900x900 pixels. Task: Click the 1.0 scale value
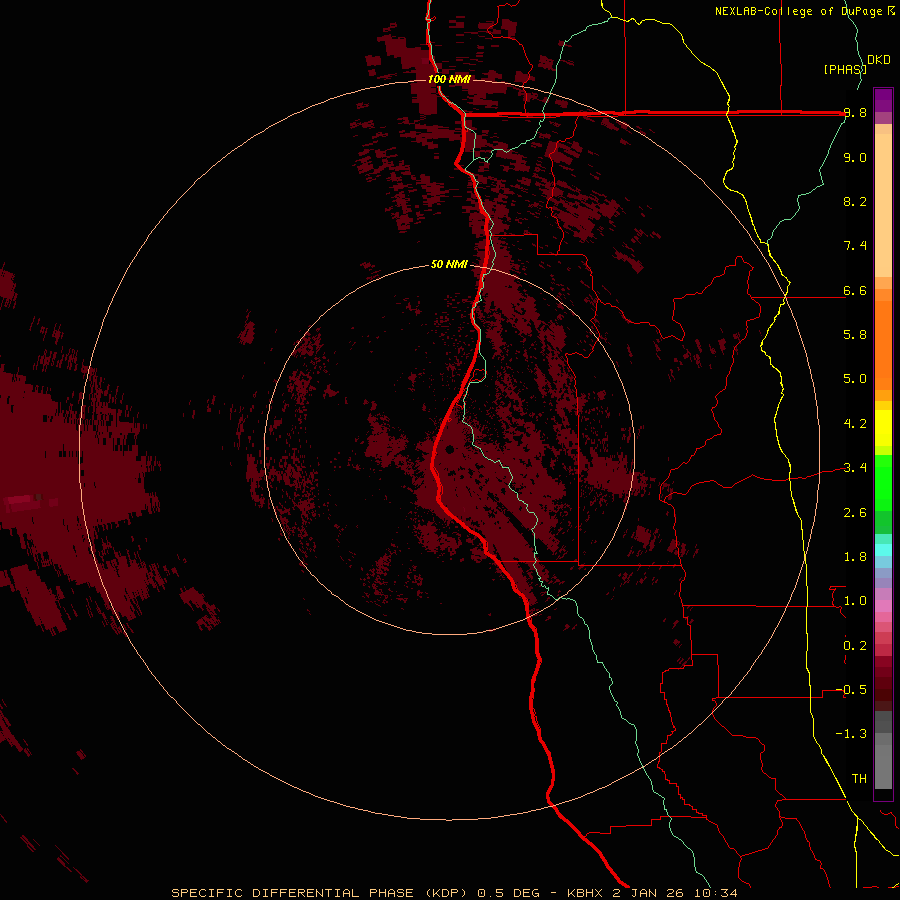tap(855, 601)
